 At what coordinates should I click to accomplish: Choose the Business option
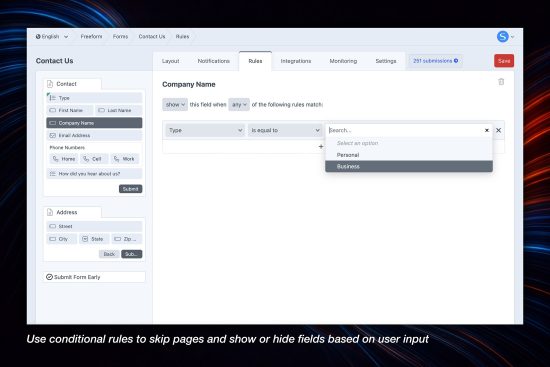click(409, 166)
